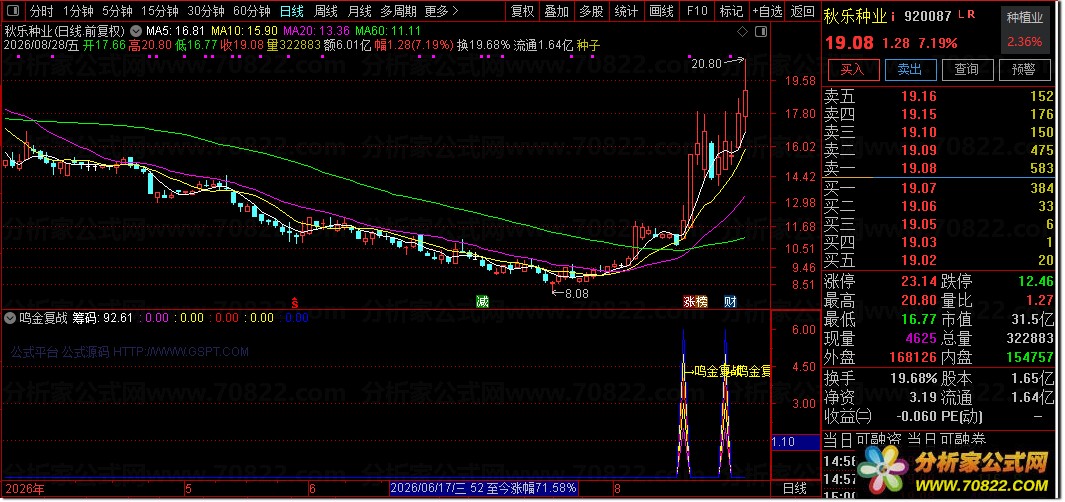1065x502 pixels.
Task: Select the 日线 daily tab
Action: 291,11
